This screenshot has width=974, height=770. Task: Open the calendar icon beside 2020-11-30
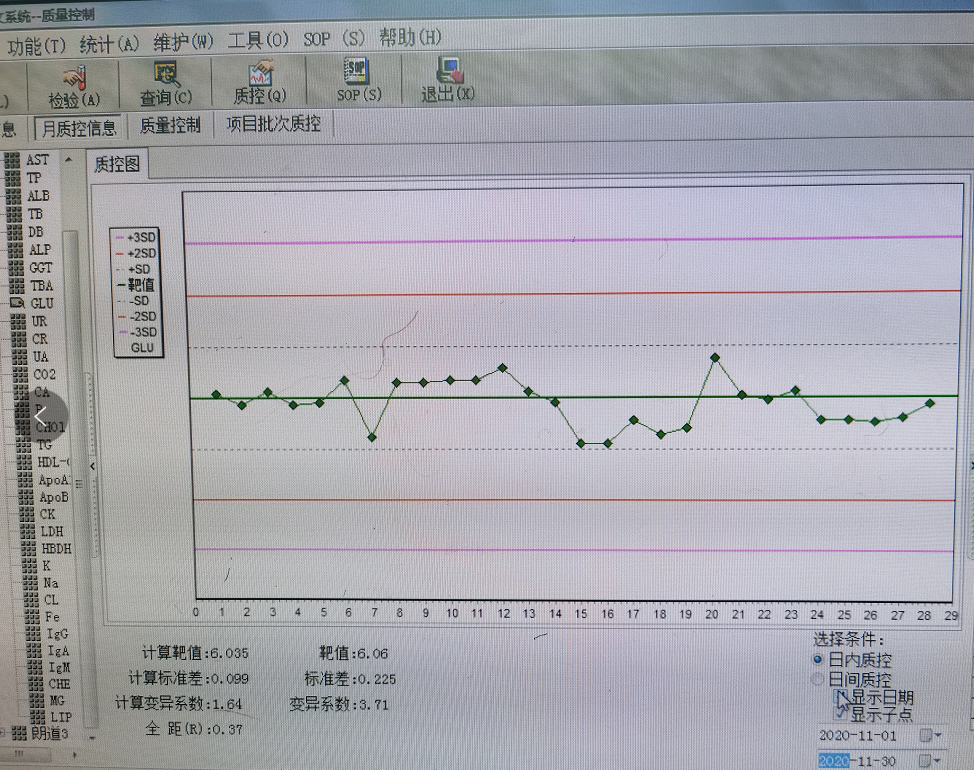point(925,760)
